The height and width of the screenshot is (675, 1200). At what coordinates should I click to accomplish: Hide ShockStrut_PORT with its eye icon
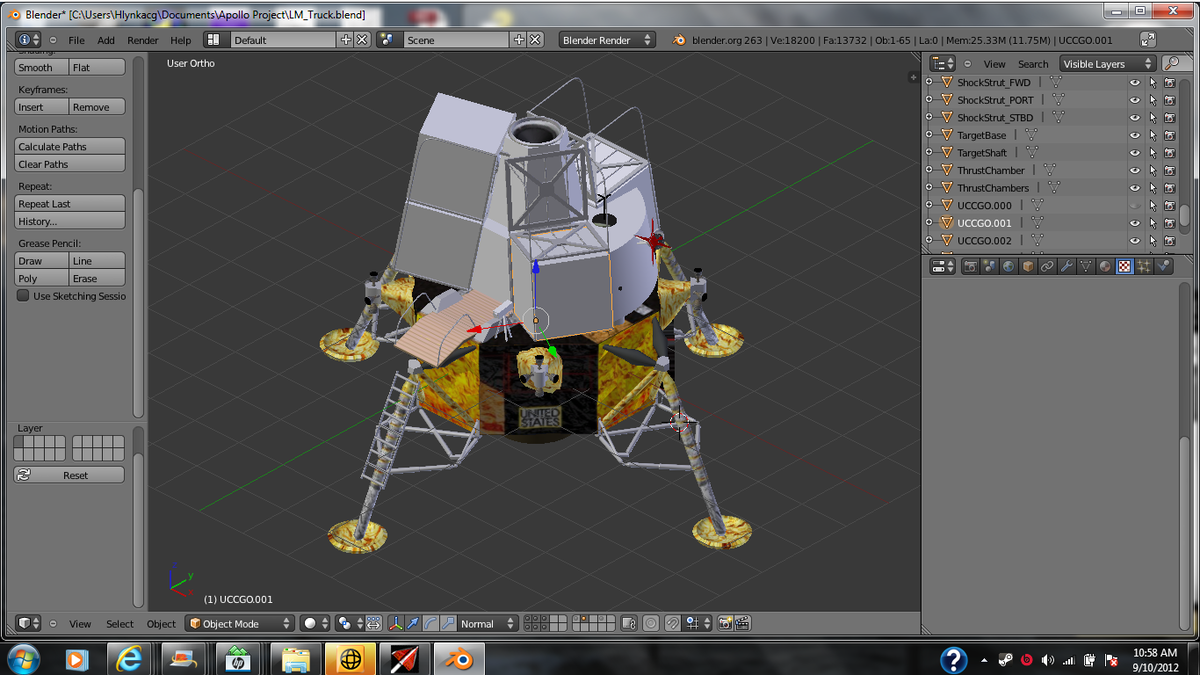(1135, 100)
